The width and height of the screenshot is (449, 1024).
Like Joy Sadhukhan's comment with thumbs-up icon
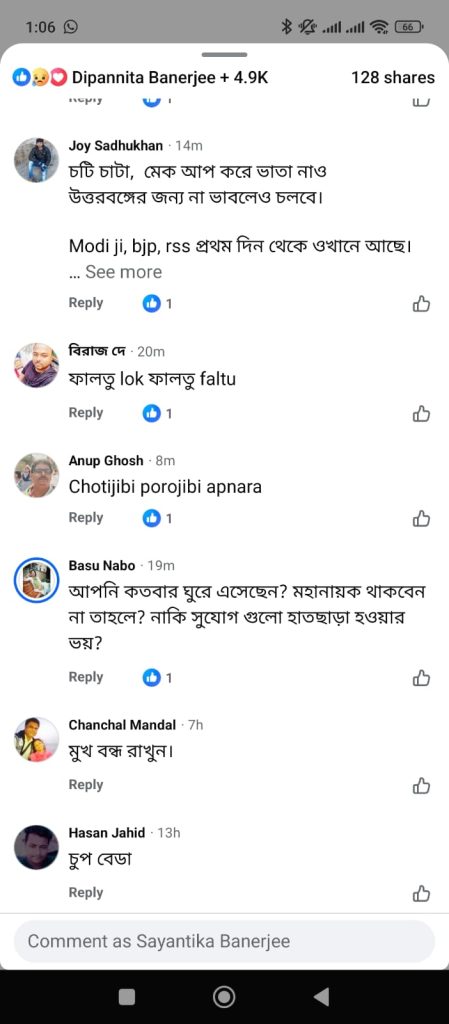(x=422, y=304)
